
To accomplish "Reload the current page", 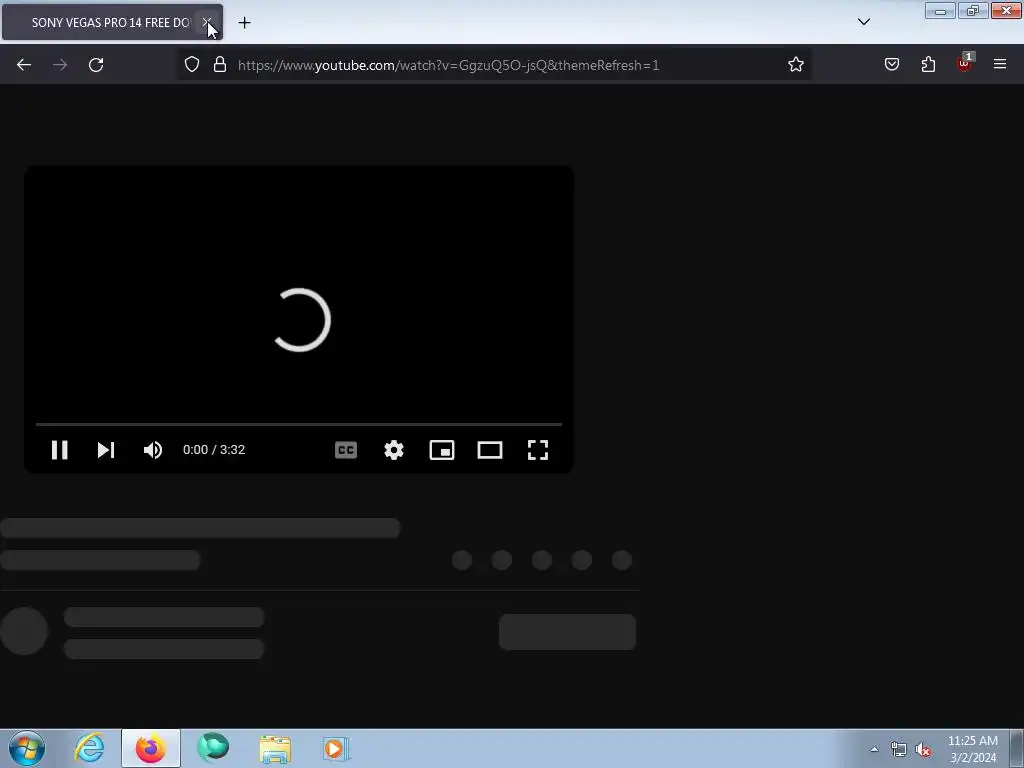I will 96,65.
